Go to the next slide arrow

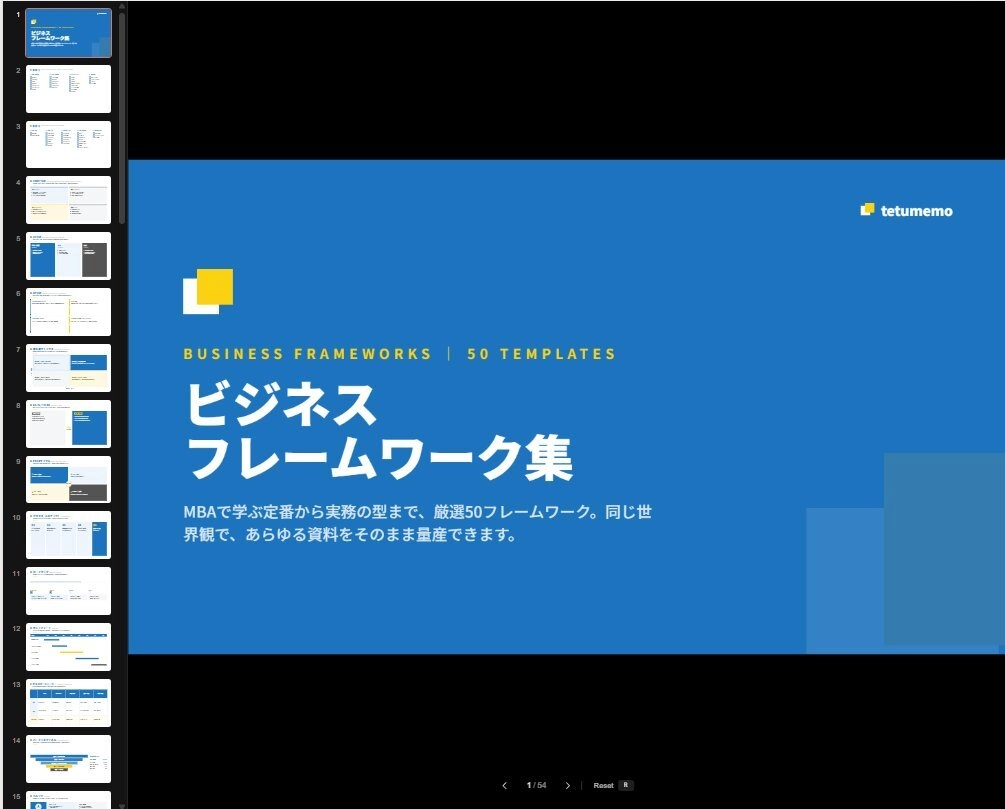567,785
